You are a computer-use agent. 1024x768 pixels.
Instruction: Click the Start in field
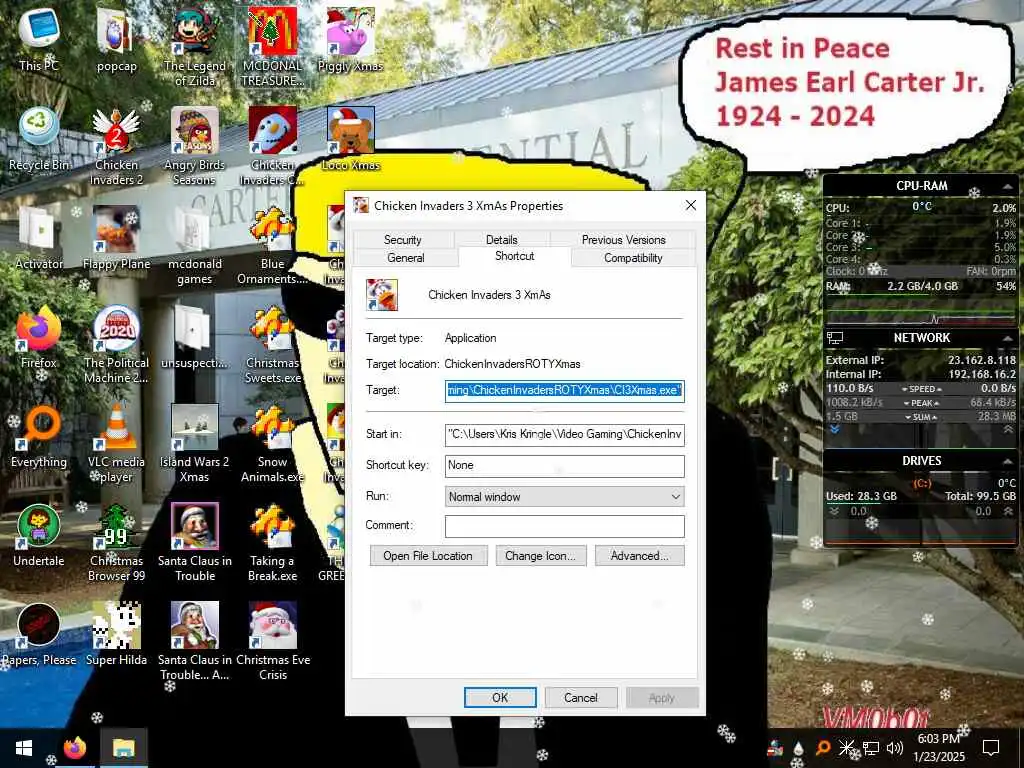564,434
